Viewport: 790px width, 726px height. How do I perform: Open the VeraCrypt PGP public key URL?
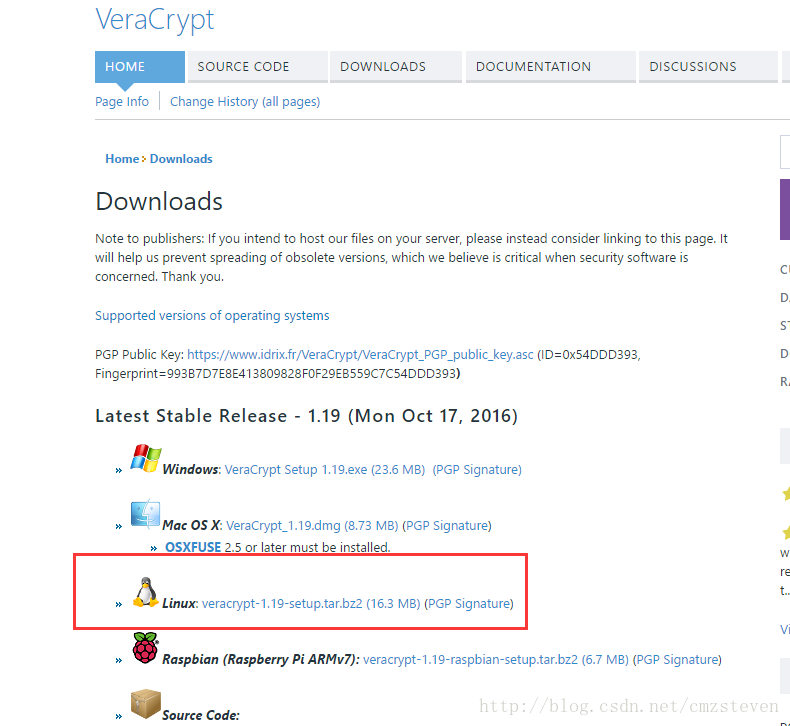[360, 355]
